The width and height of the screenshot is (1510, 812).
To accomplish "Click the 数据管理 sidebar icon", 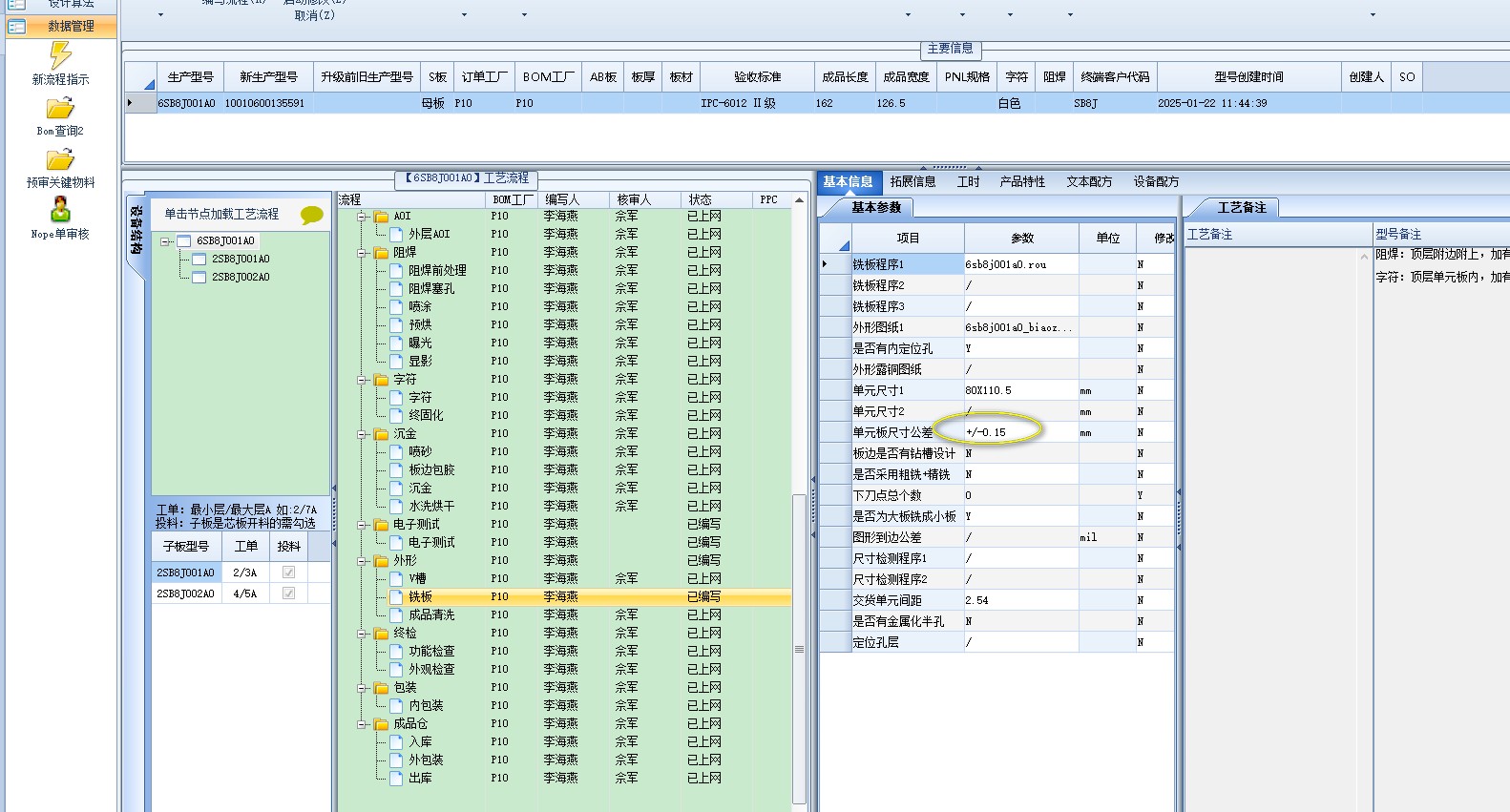I will coord(16,27).
